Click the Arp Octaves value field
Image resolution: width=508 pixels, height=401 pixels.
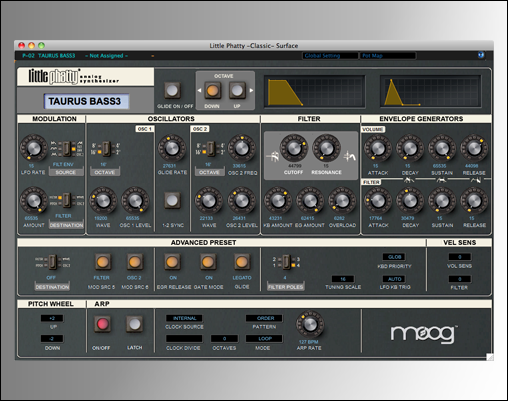click(x=224, y=339)
